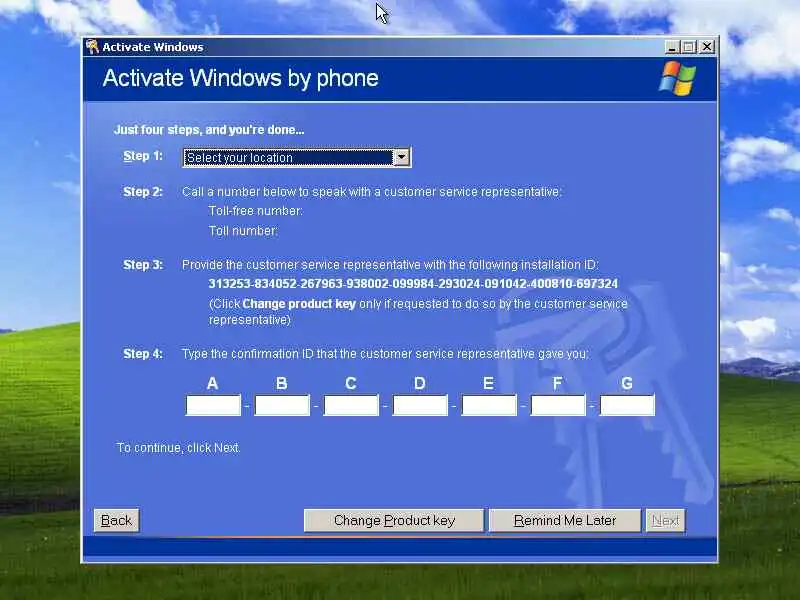Viewport: 800px width, 600px height.
Task: Click the 'To continue, click Next.' text
Action: [179, 447]
